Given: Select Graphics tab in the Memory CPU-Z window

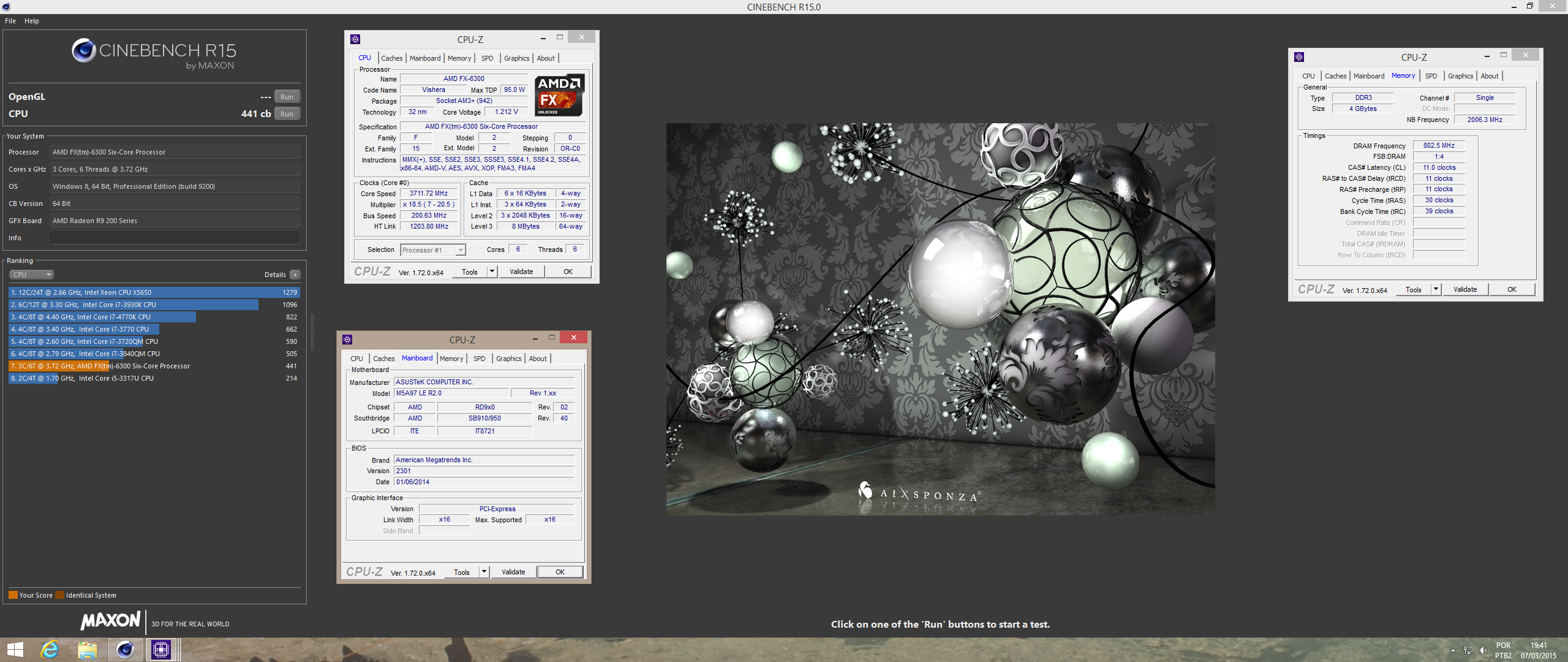Looking at the screenshot, I should [x=1461, y=76].
